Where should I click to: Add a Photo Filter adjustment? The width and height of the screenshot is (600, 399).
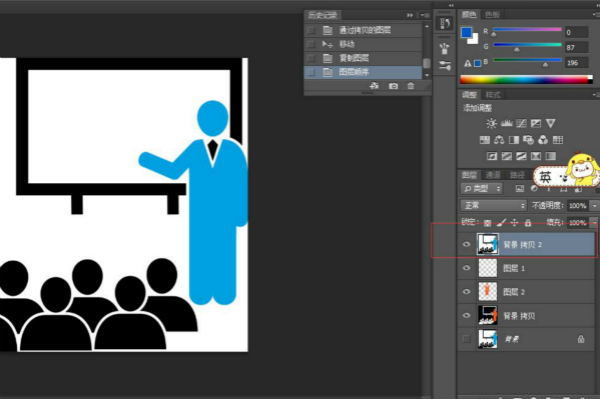528,140
